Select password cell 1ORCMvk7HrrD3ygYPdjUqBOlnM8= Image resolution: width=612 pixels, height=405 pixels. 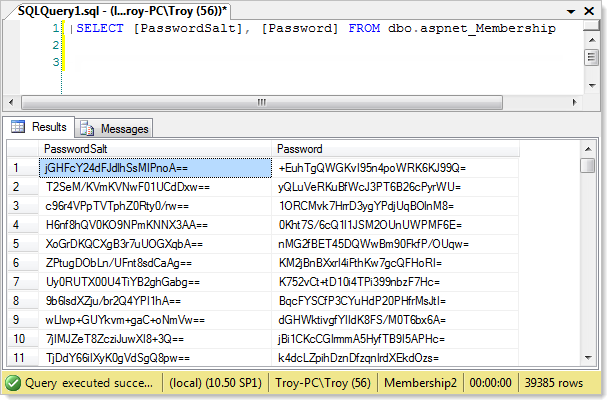coord(395,206)
